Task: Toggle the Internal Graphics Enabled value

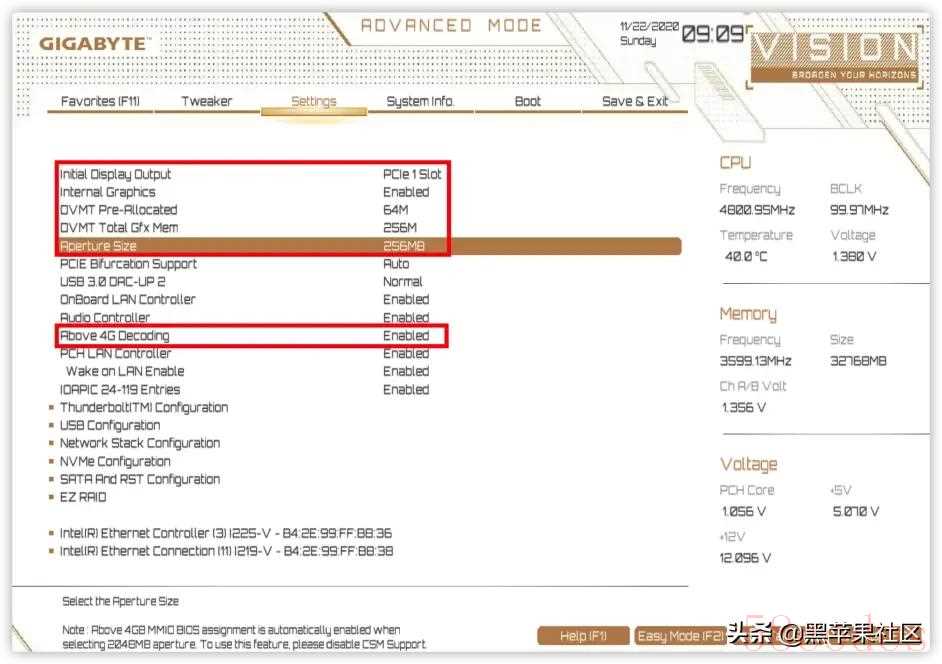Action: tap(406, 192)
